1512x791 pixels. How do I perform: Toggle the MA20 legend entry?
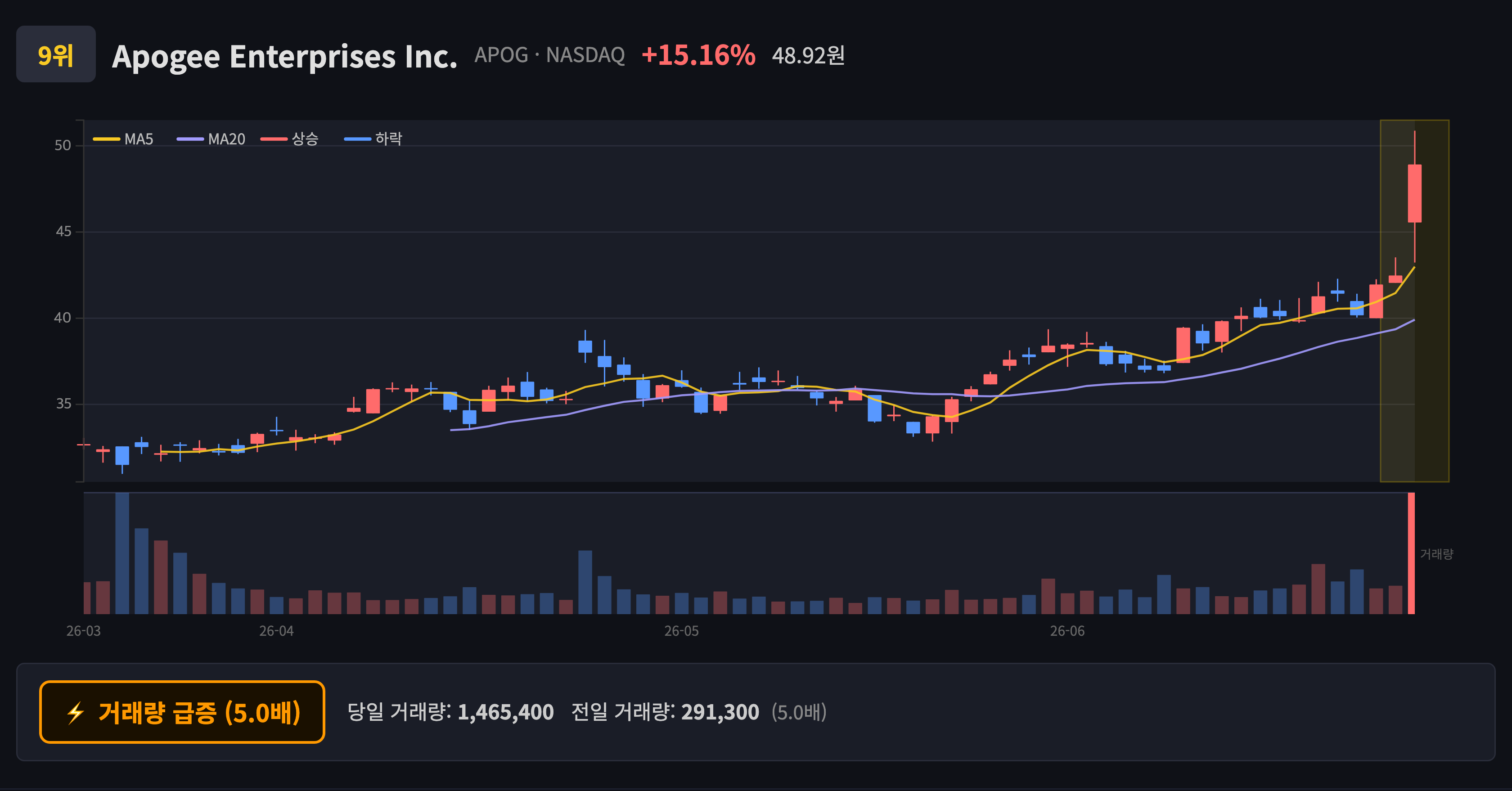211,139
